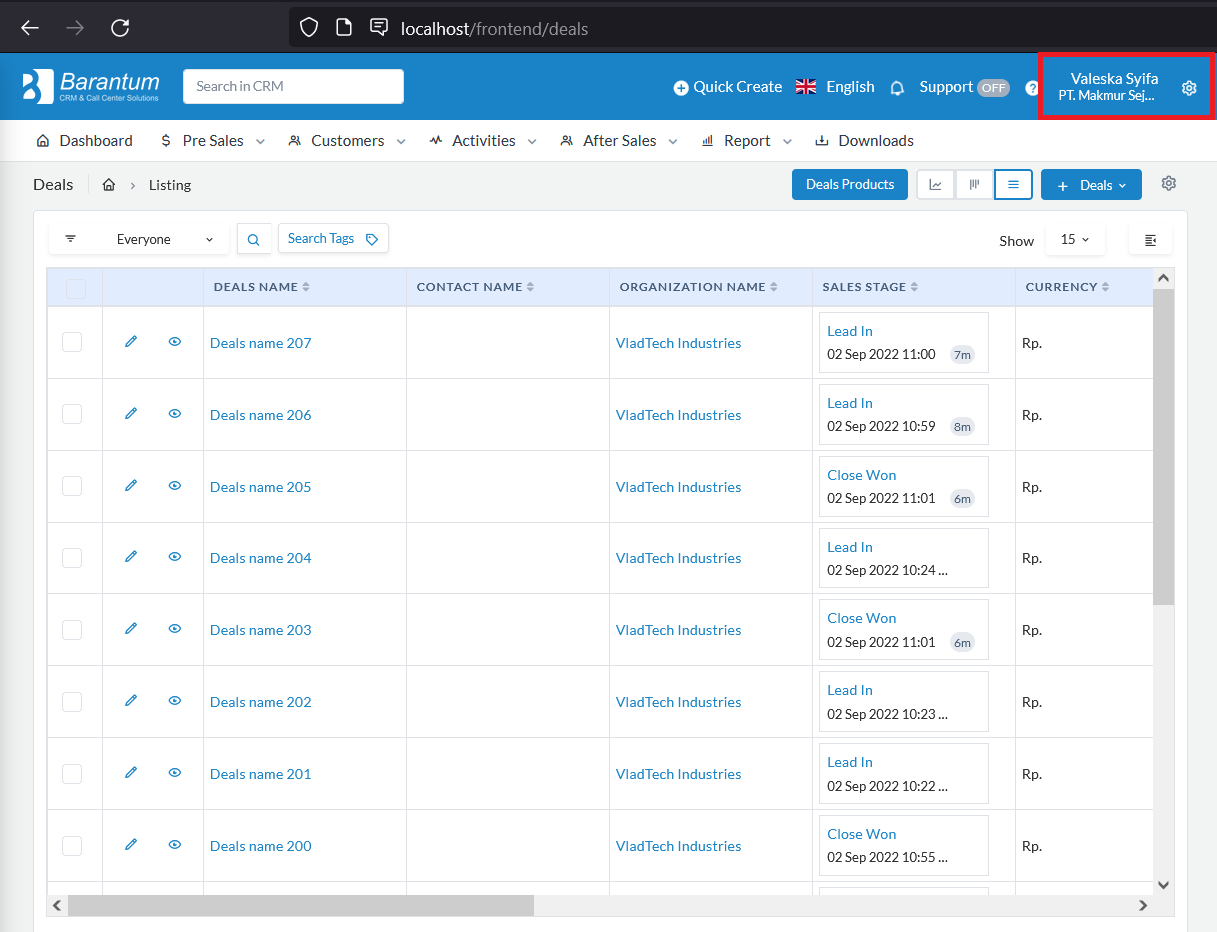Expand the + Deals dropdown button
1217x932 pixels.
(x=1091, y=185)
